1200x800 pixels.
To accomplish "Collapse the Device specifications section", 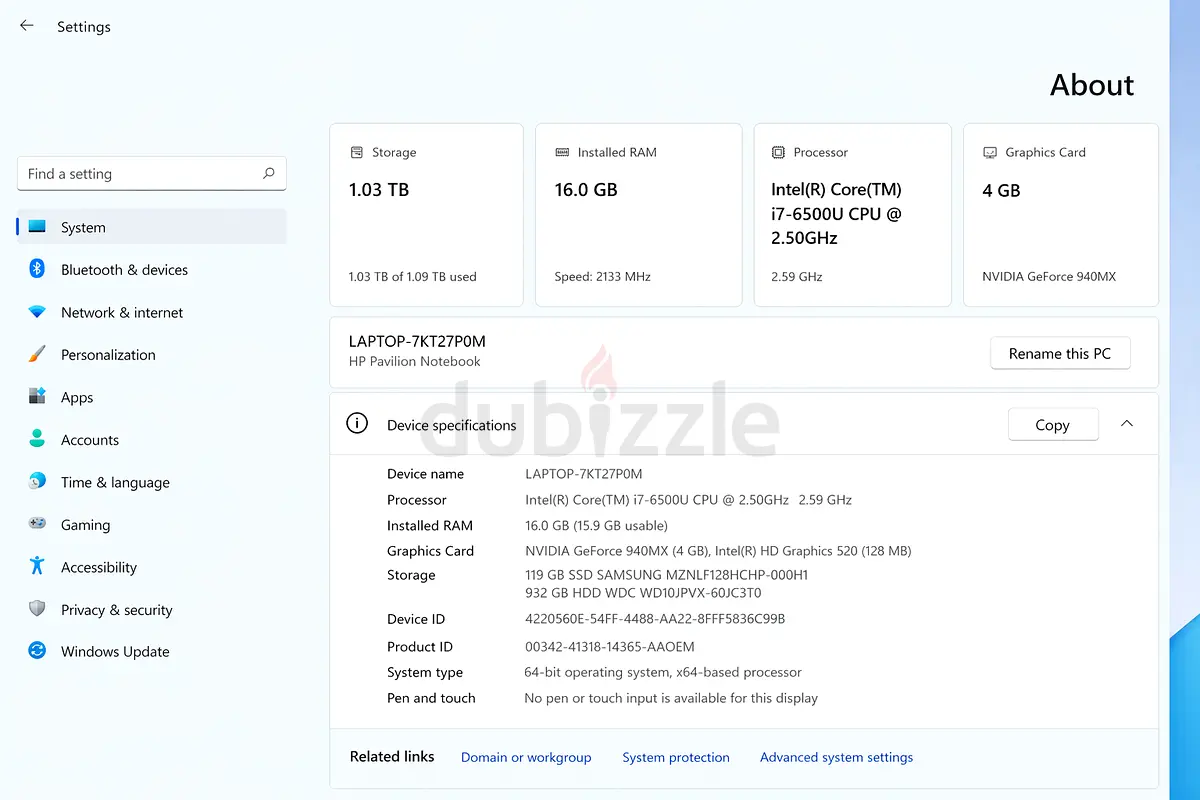I will (1127, 424).
